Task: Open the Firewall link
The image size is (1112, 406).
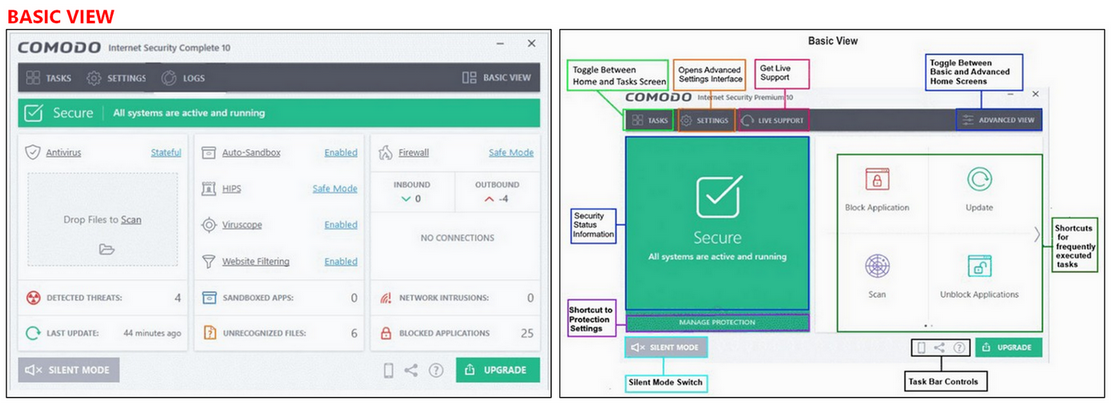Action: [x=413, y=153]
